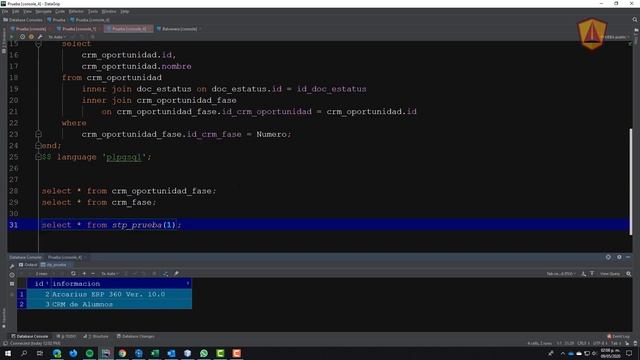Open the Windows notification center
Screen dimensions: 640x360
(629, 353)
